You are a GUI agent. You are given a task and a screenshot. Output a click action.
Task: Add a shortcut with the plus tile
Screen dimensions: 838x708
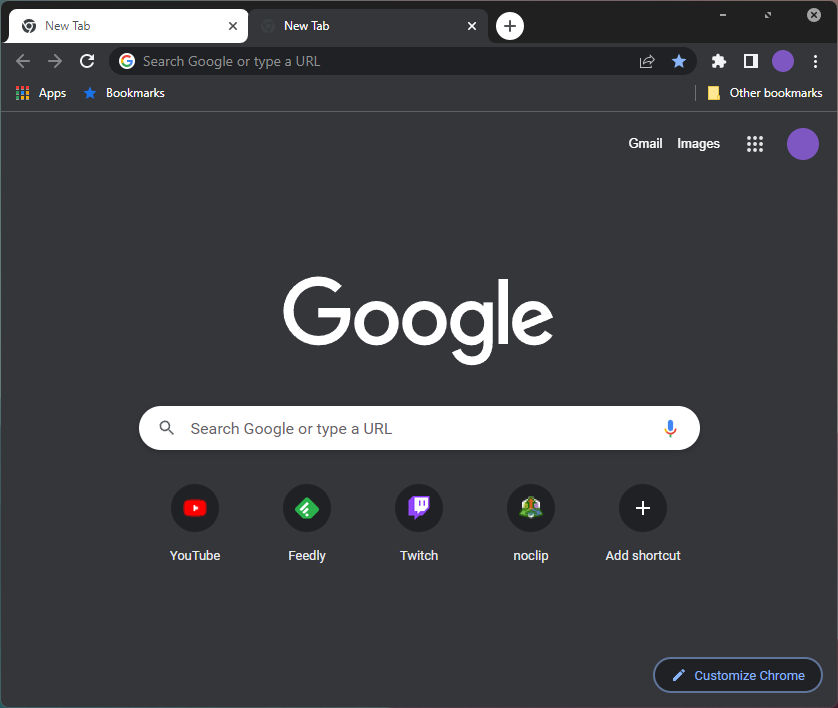pos(643,524)
